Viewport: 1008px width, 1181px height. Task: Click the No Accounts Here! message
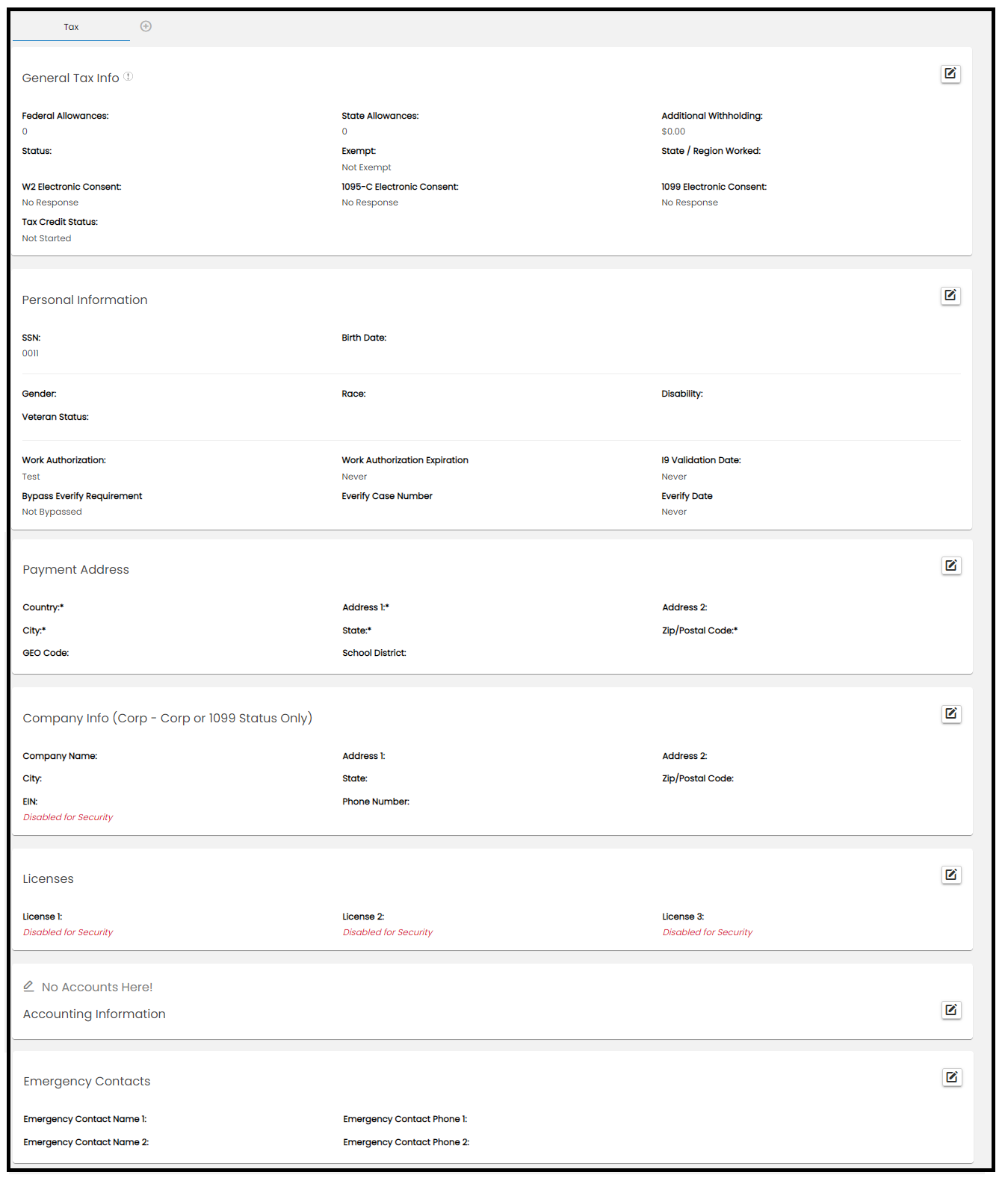[x=97, y=987]
